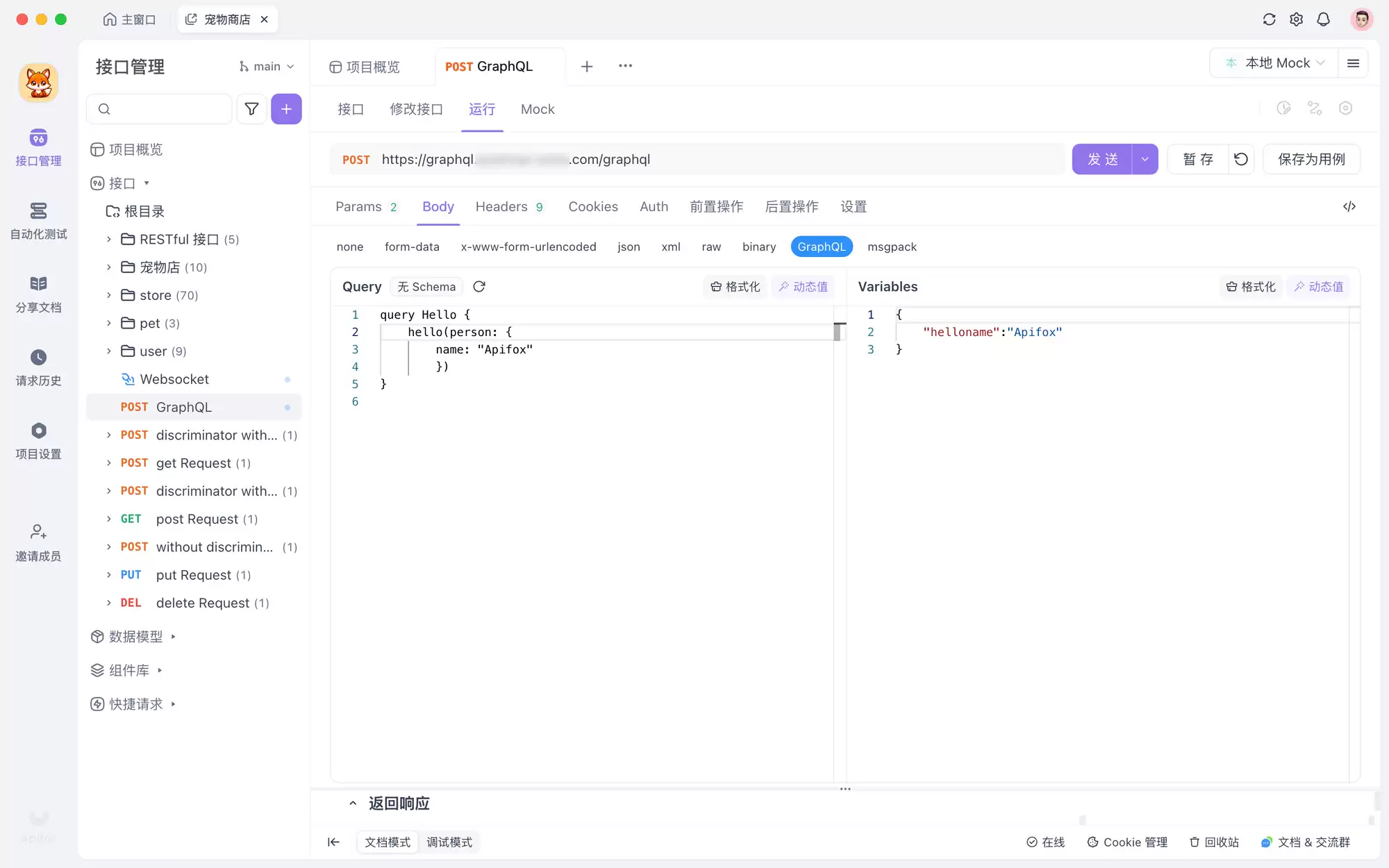Open 文档 & 交流群

pos(1306,842)
